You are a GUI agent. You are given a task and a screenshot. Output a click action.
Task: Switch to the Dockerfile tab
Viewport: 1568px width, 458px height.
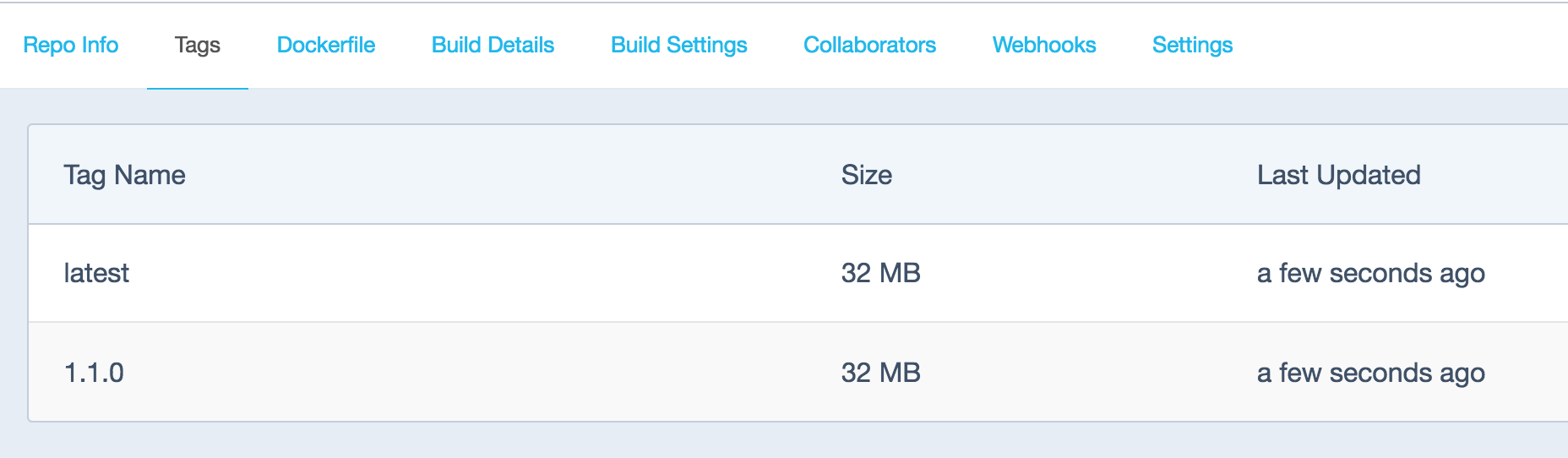[x=326, y=45]
